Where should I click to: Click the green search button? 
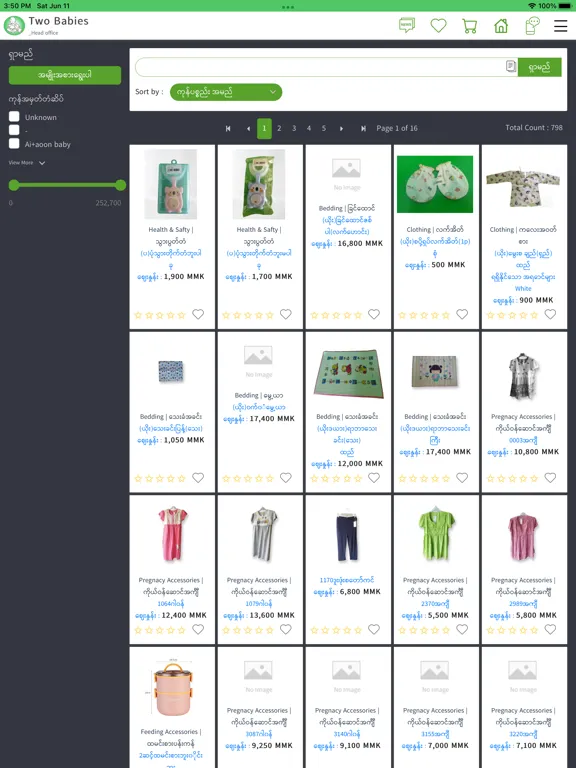pyautogui.click(x=539, y=67)
